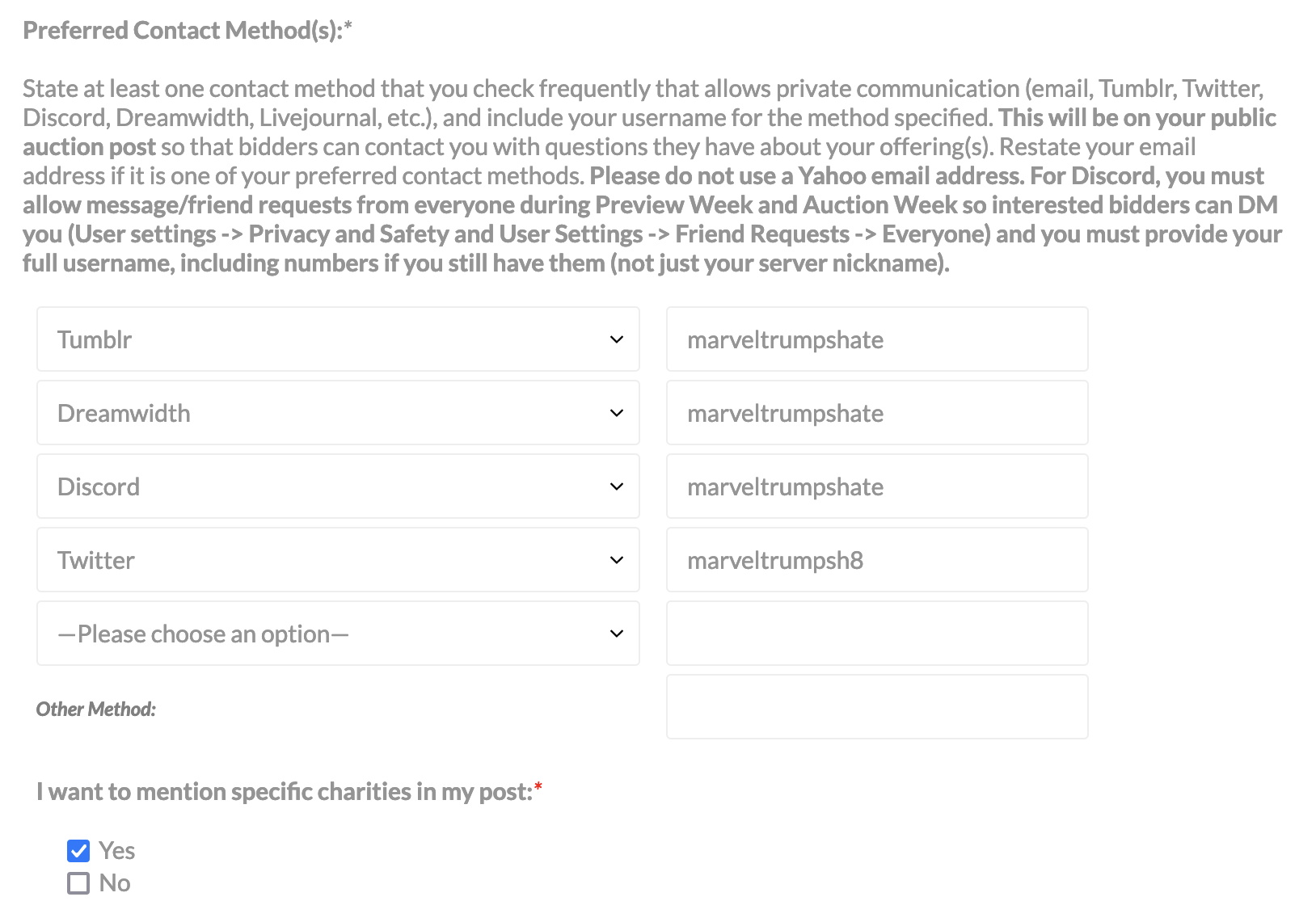Uncheck the Yes checkbox for charities
The image size is (1316, 918).
coord(78,851)
